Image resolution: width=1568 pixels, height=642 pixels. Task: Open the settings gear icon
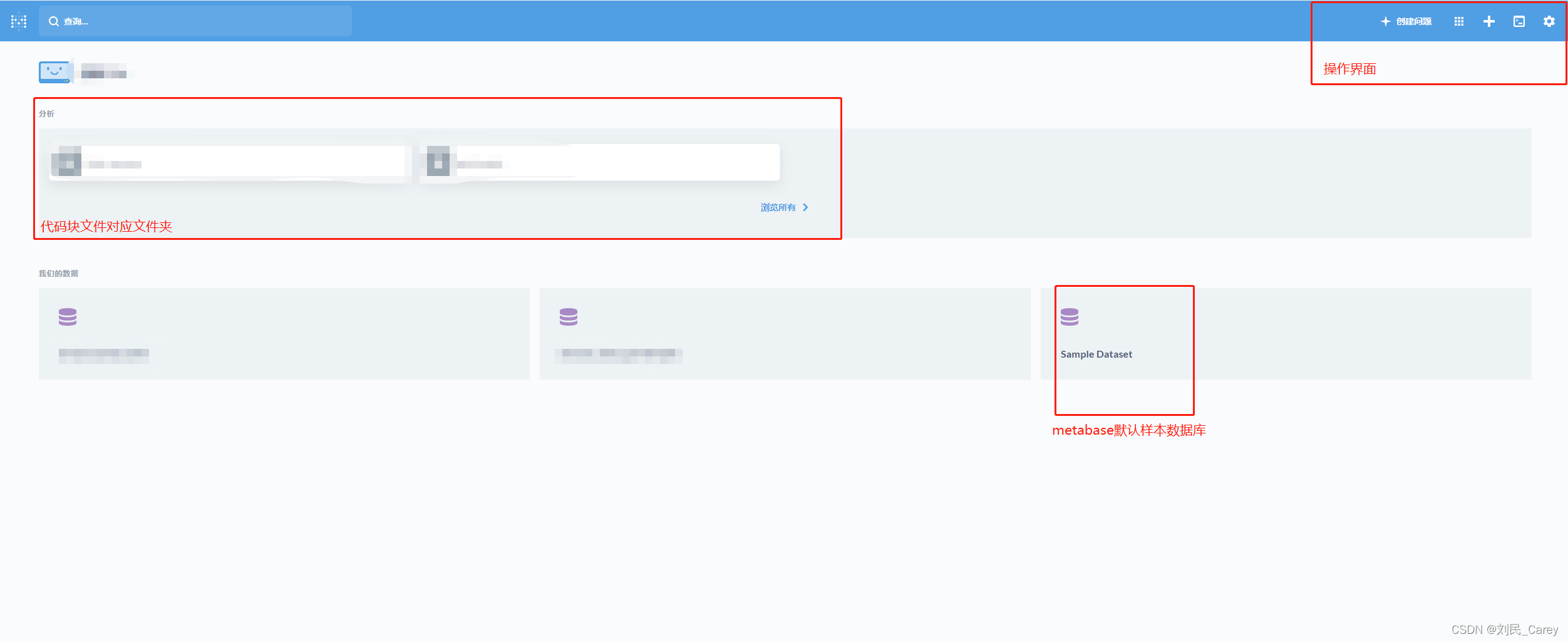1549,21
